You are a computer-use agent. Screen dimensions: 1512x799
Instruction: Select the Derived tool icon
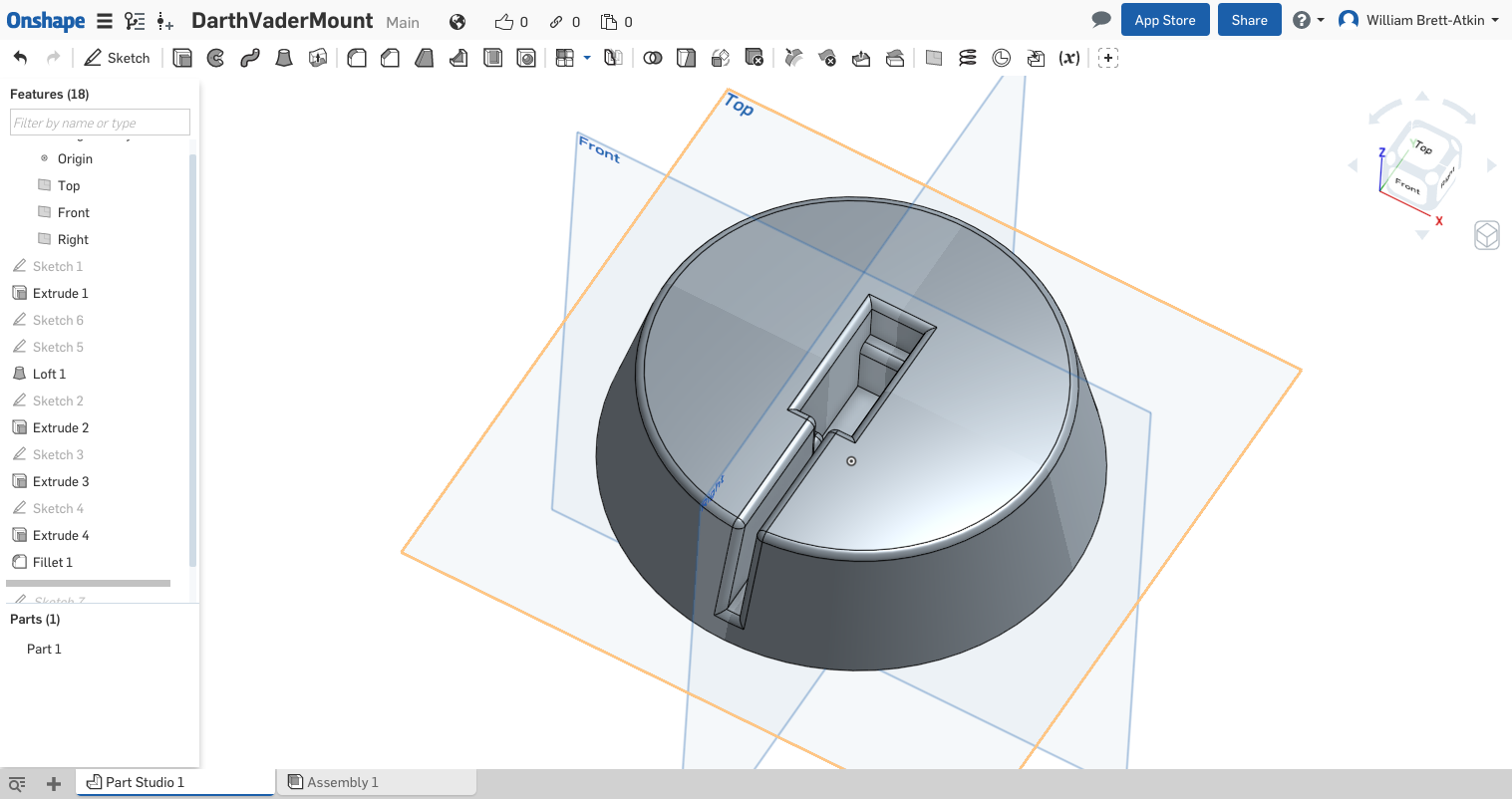[x=1036, y=58]
